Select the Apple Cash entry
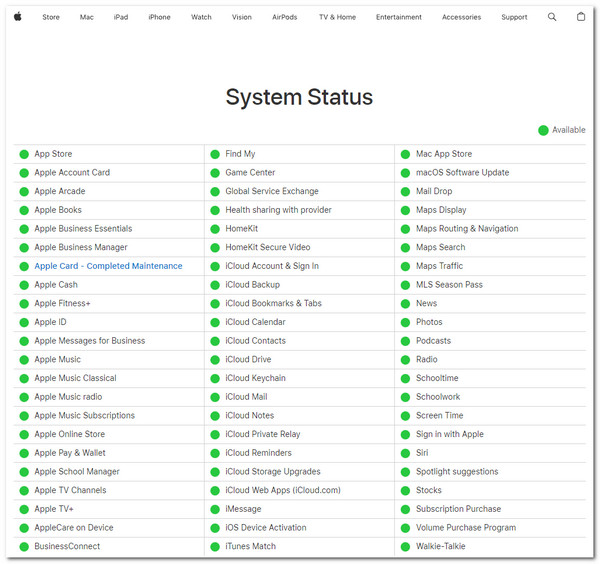The height and width of the screenshot is (564, 600). click(x=56, y=285)
